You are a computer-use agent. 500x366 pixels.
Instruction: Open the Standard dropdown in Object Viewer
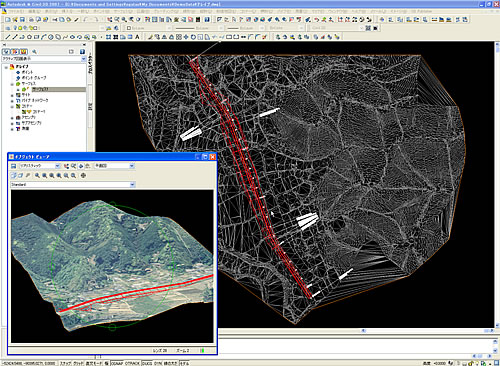132,184
